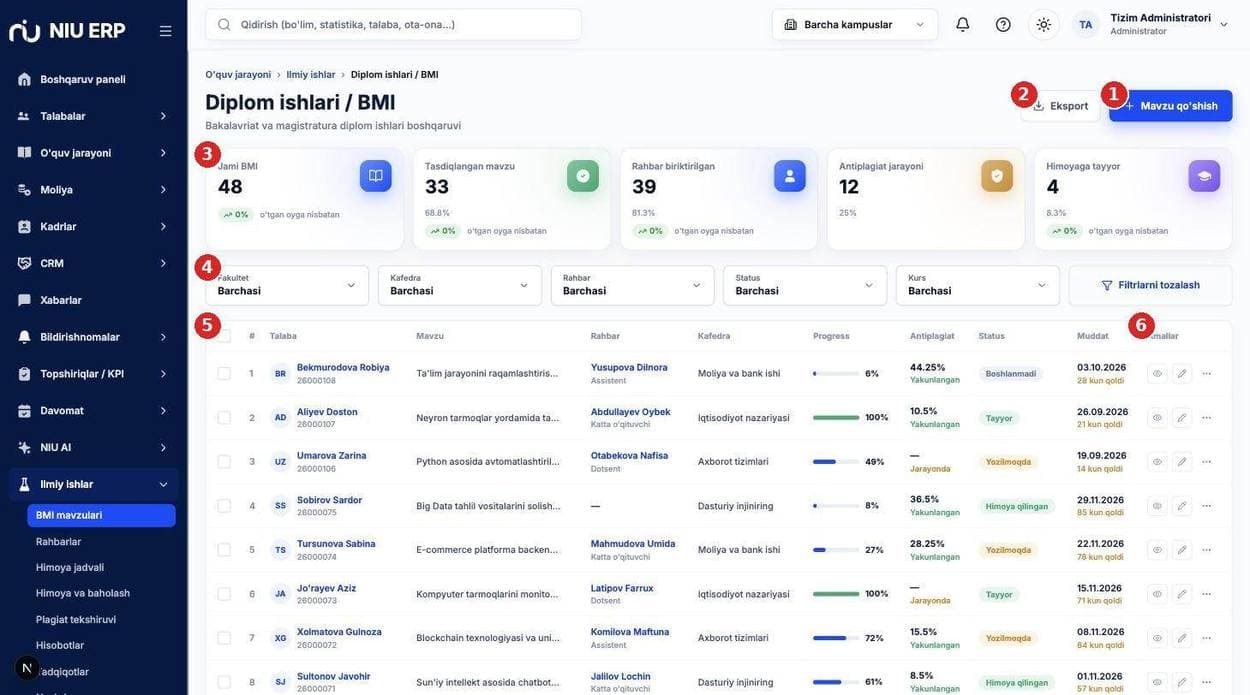Click the NIU ERP logo
Image resolution: width=1250 pixels, height=695 pixels.
point(67,30)
